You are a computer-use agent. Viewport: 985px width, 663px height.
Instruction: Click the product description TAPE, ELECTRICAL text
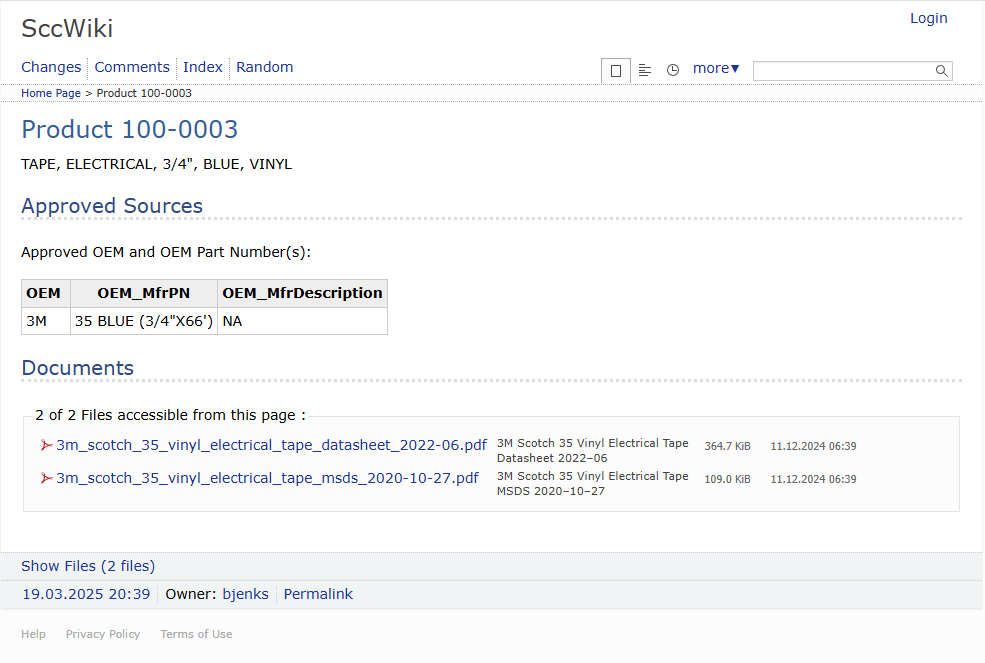pyautogui.click(x=156, y=164)
